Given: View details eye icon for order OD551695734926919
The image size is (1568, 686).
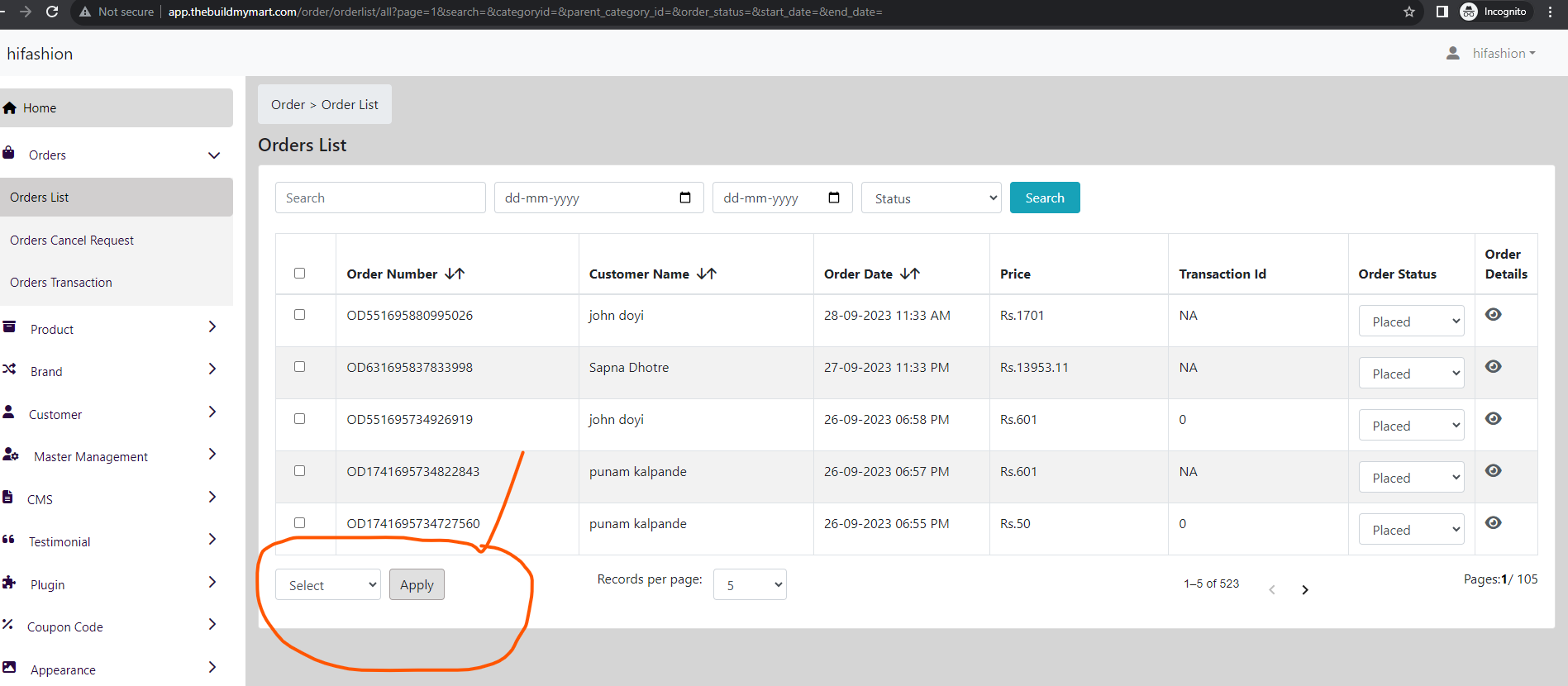Looking at the screenshot, I should coord(1494,418).
